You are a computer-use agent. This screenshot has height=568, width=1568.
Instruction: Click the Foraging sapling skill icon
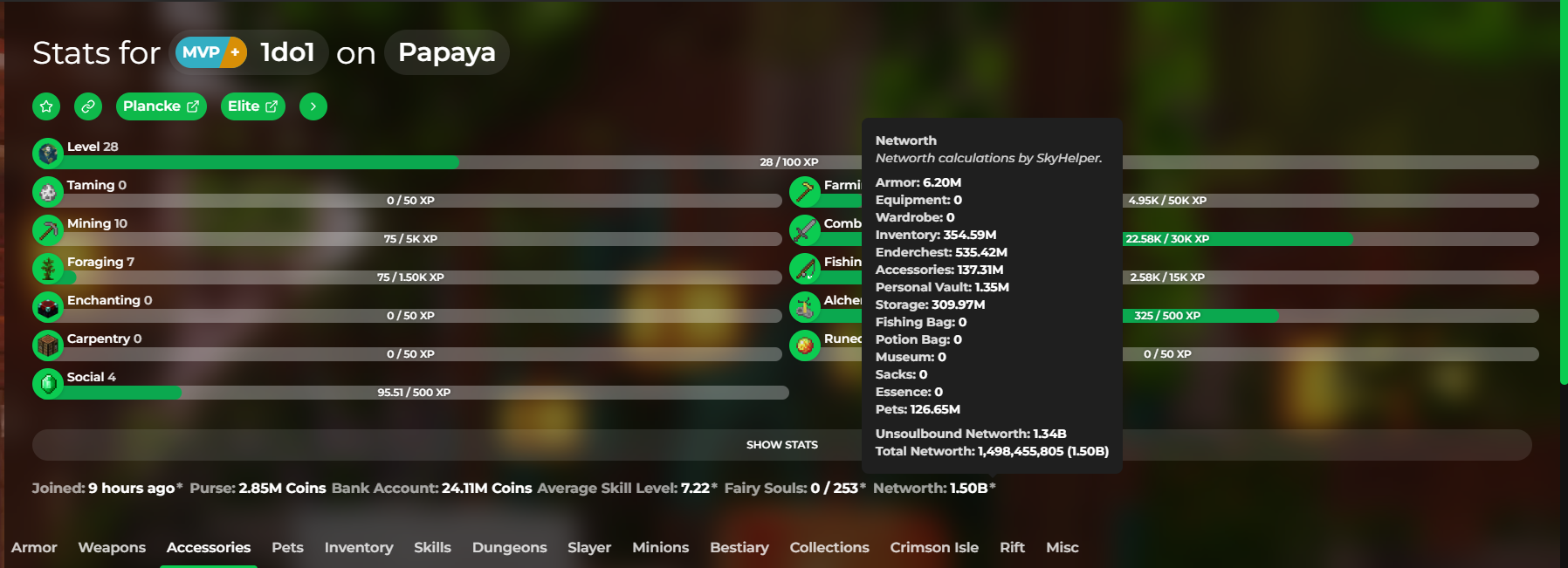pyautogui.click(x=48, y=269)
